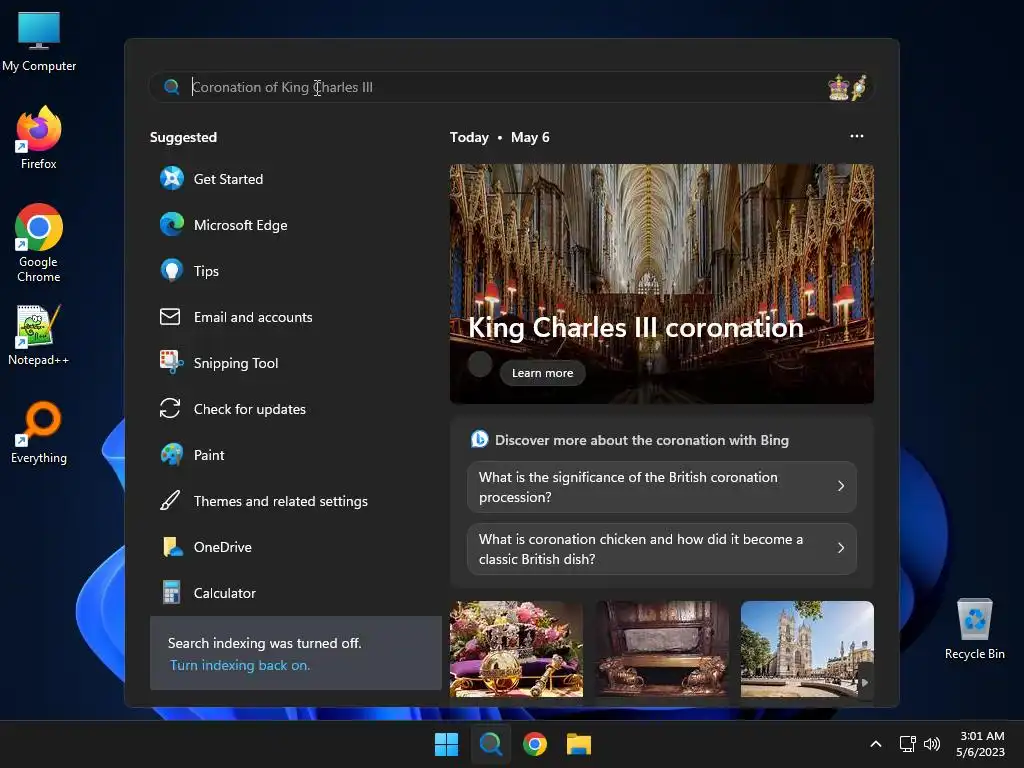1024x768 pixels.
Task: Click 'Suggested' heading text
Action: 183,137
